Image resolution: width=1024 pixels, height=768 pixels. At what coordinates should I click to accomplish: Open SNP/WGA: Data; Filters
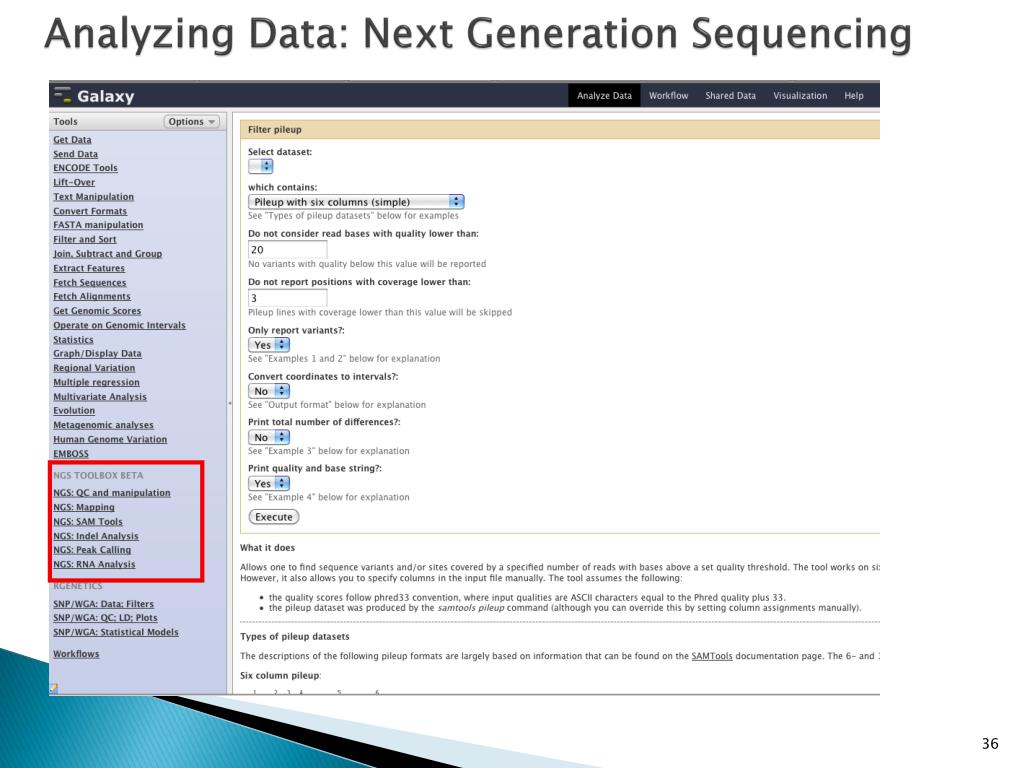(x=103, y=604)
